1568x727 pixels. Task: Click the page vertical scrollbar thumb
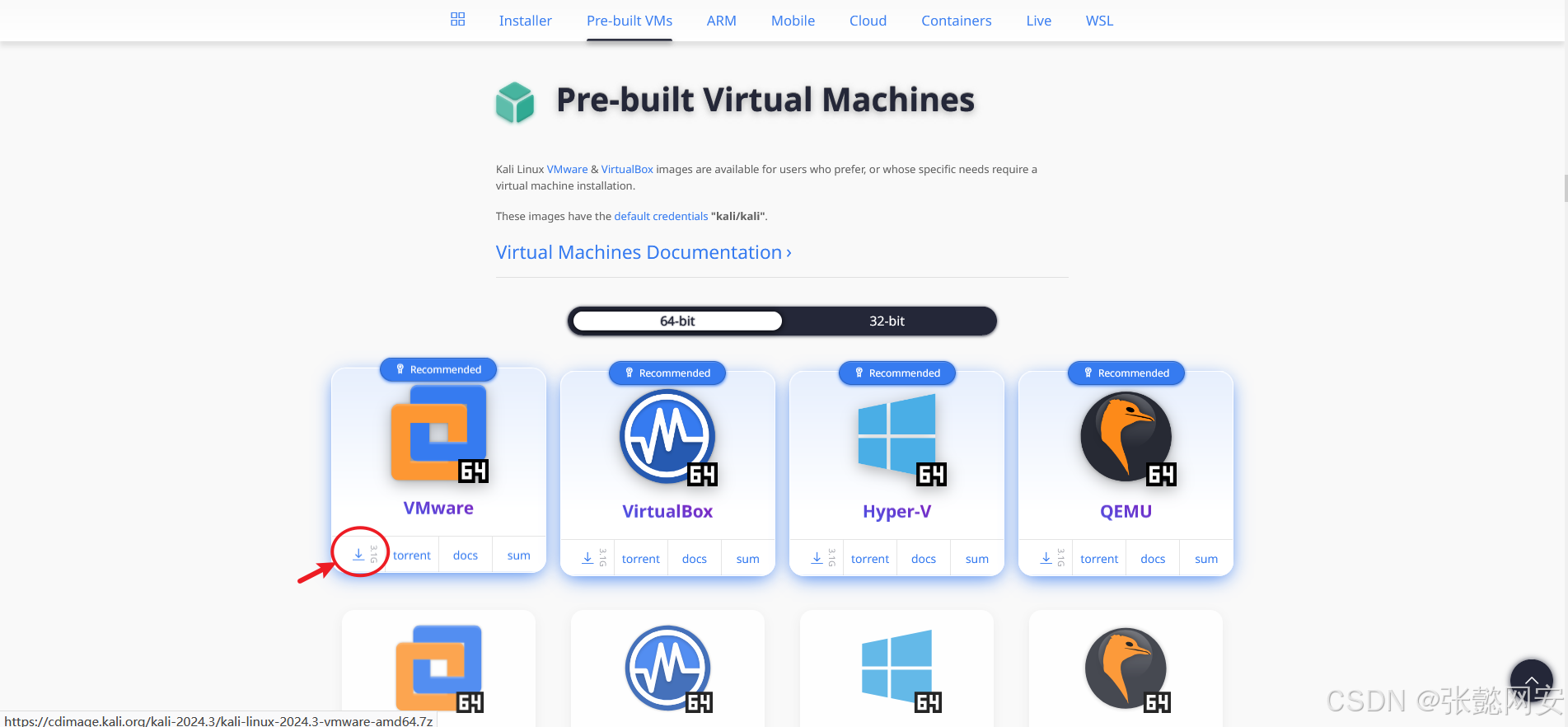1565,188
